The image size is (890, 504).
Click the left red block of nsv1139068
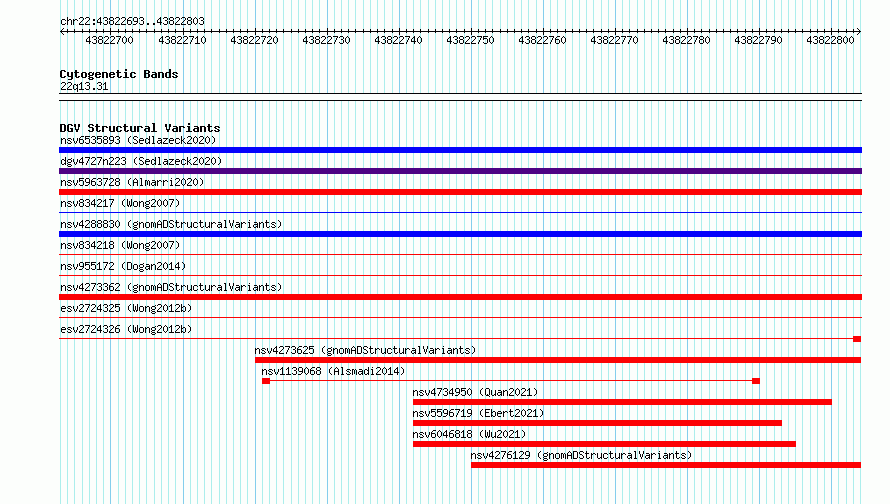pos(266,381)
